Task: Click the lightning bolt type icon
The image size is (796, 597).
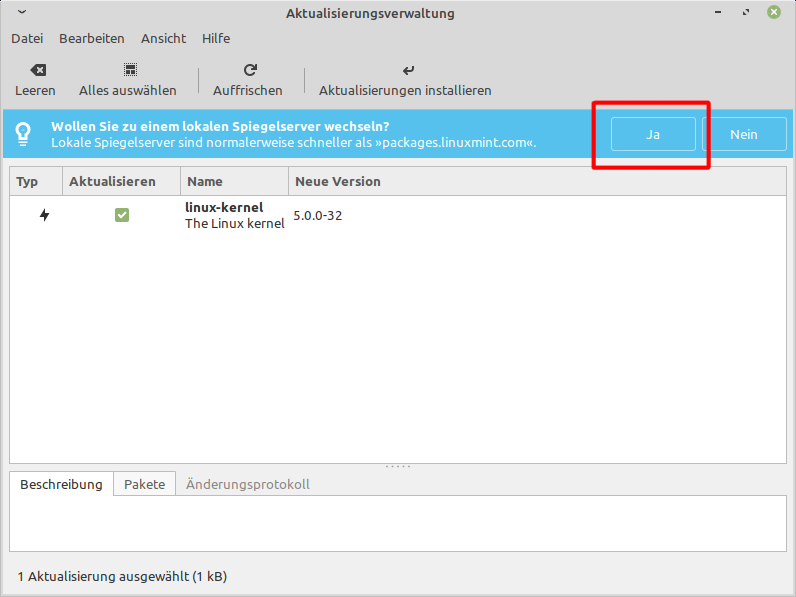Action: (44, 215)
